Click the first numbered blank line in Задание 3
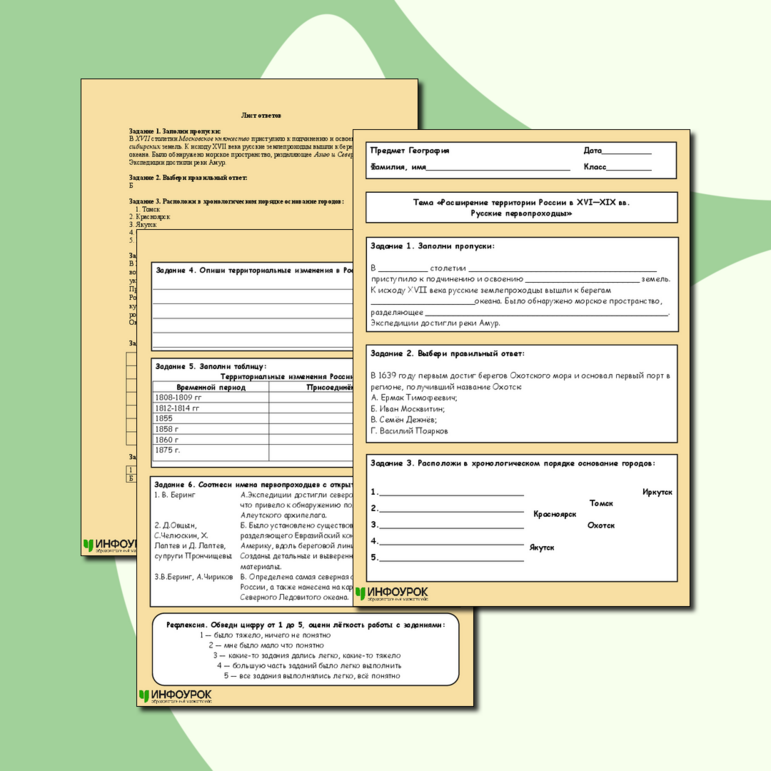 pyautogui.click(x=450, y=493)
